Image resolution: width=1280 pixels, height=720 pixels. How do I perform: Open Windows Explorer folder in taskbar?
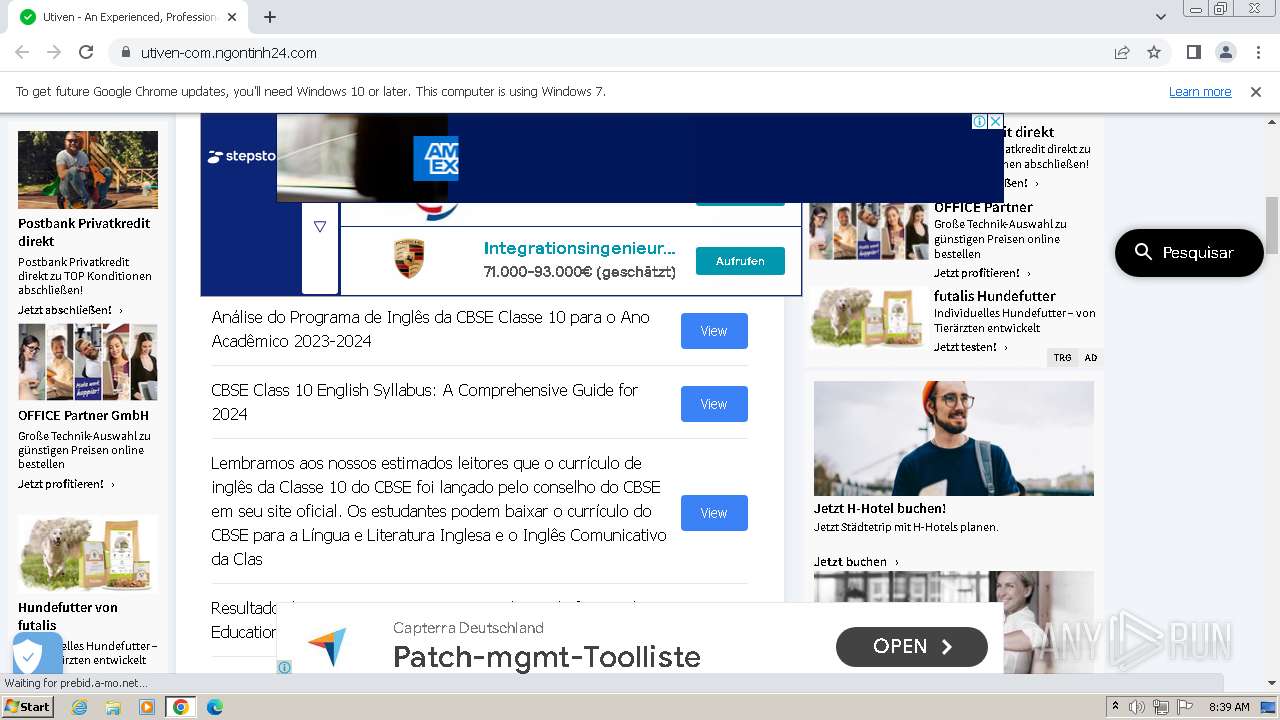coord(113,707)
